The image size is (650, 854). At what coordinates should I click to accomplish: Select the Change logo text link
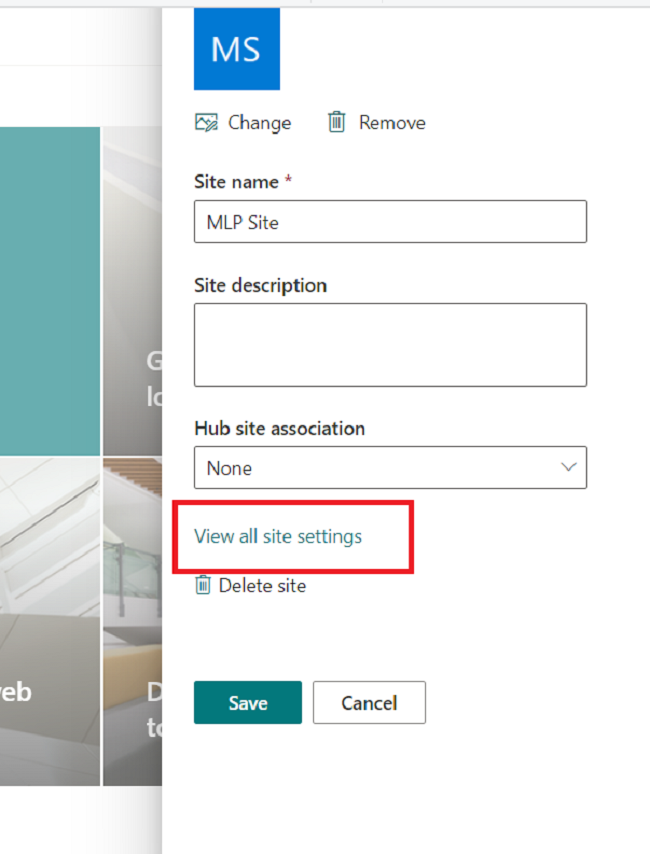pyautogui.click(x=259, y=123)
